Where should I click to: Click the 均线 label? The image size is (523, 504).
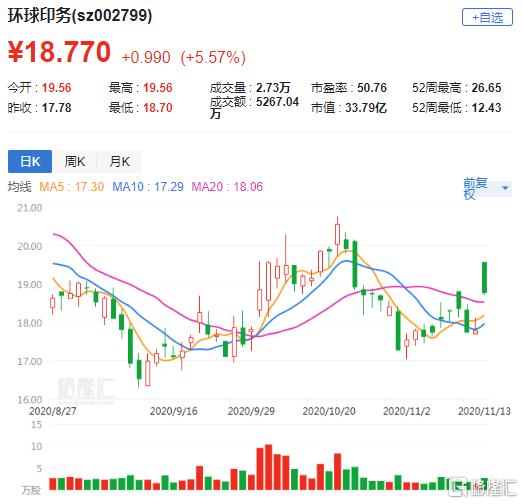pos(20,187)
